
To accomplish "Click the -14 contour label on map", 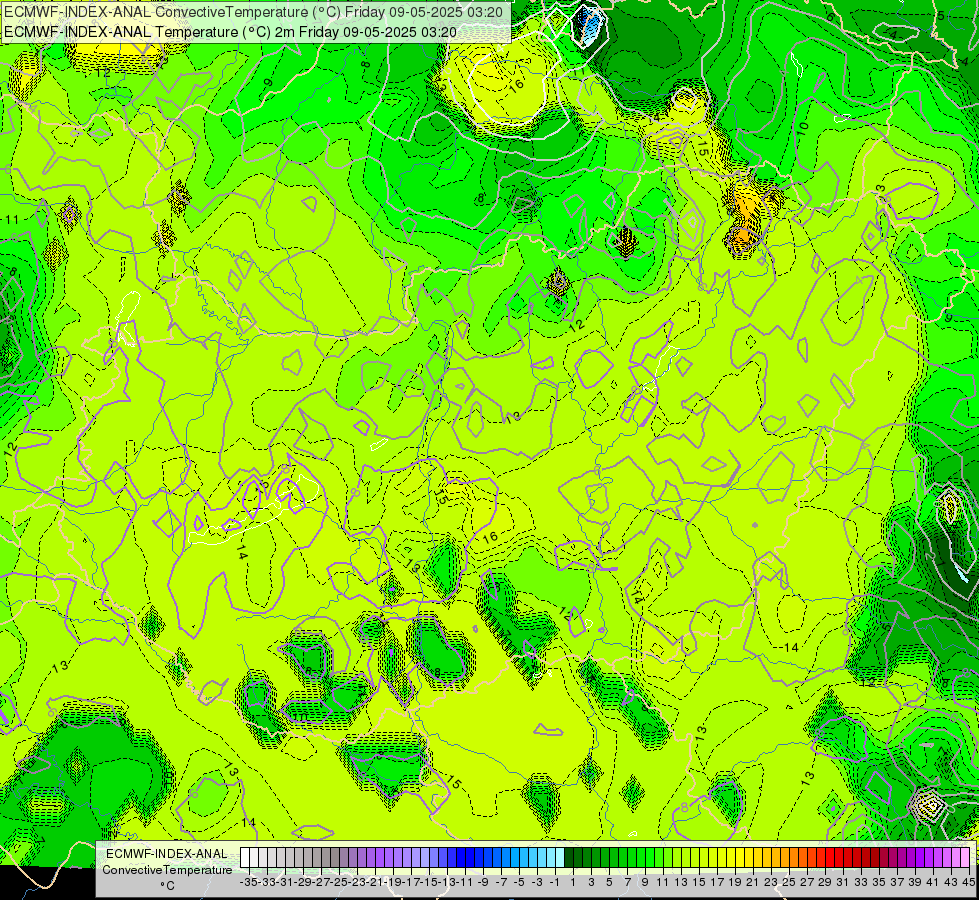I will click(789, 647).
